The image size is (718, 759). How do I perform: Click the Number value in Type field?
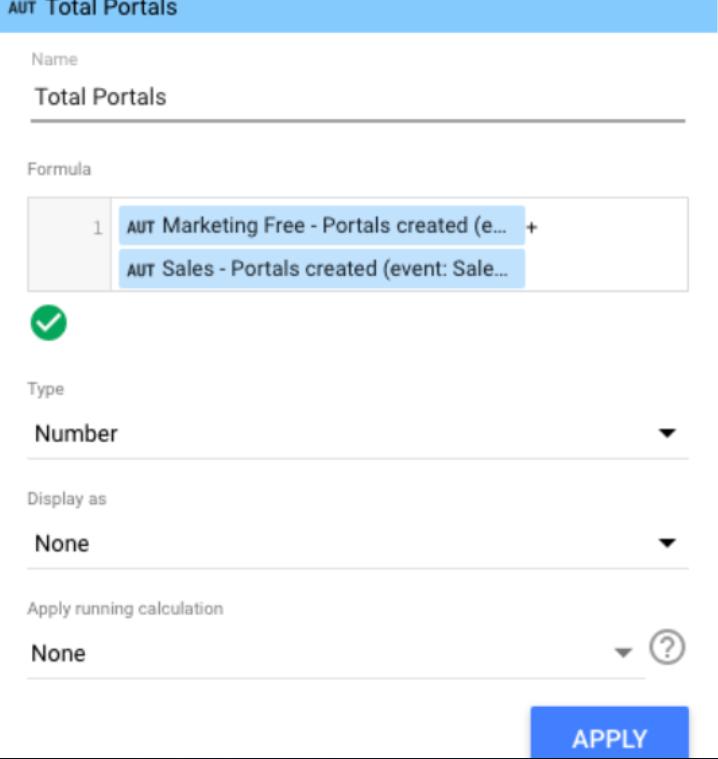pyautogui.click(x=76, y=434)
